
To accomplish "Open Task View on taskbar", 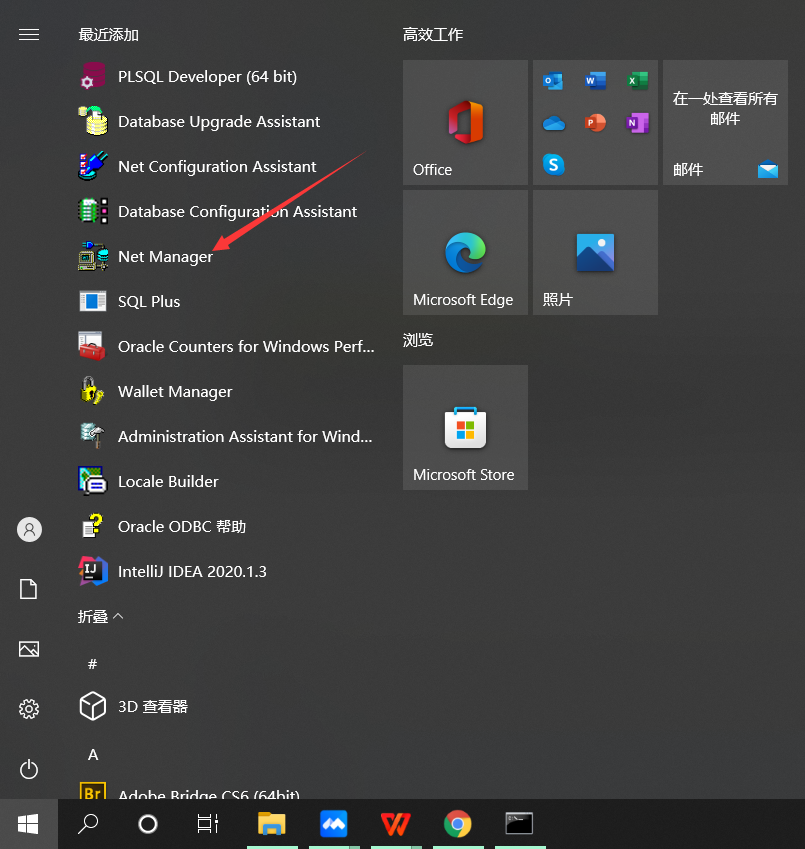I will (x=207, y=824).
